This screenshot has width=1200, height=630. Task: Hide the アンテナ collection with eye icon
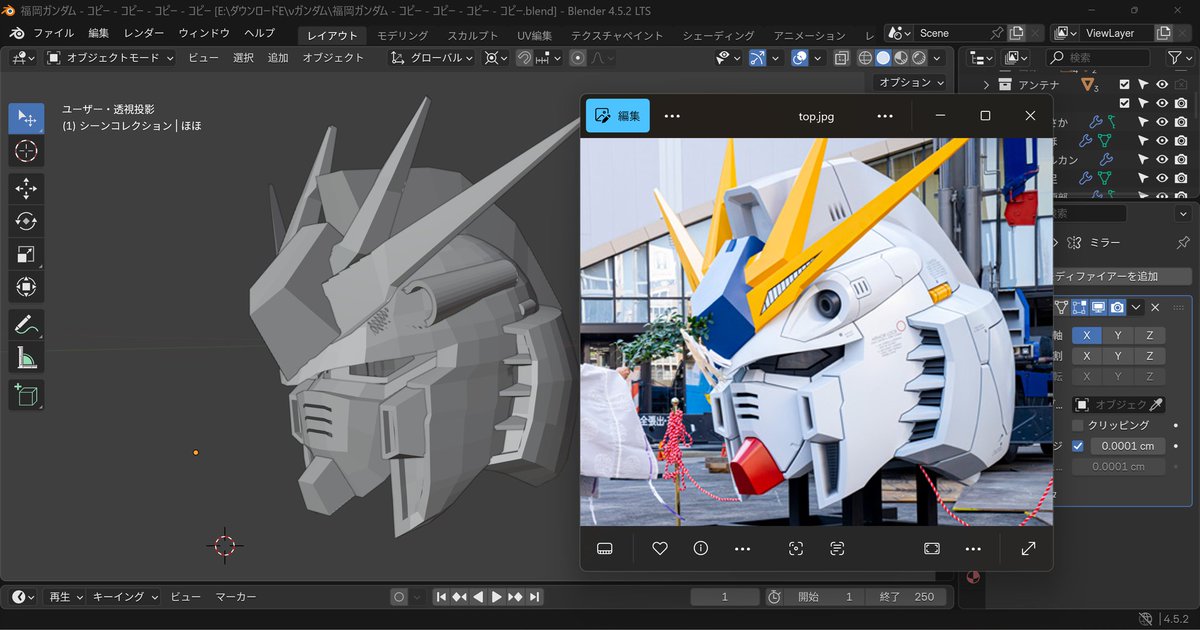tap(1162, 85)
